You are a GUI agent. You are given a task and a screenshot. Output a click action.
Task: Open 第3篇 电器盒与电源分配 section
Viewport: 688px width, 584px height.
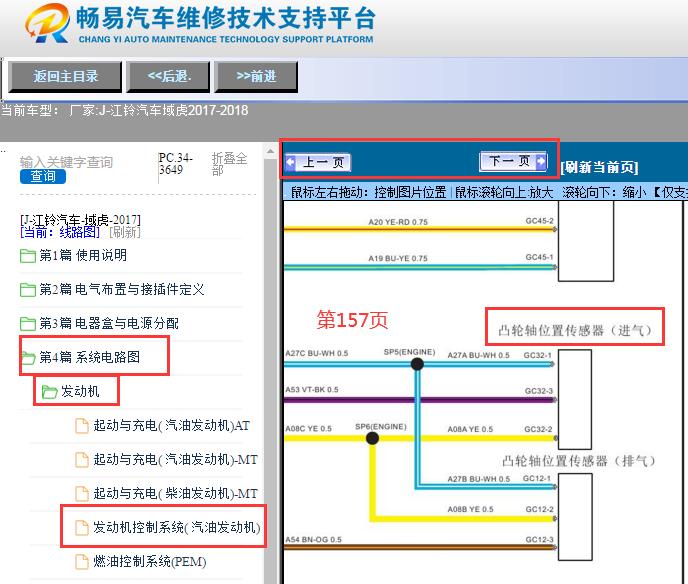coord(109,324)
